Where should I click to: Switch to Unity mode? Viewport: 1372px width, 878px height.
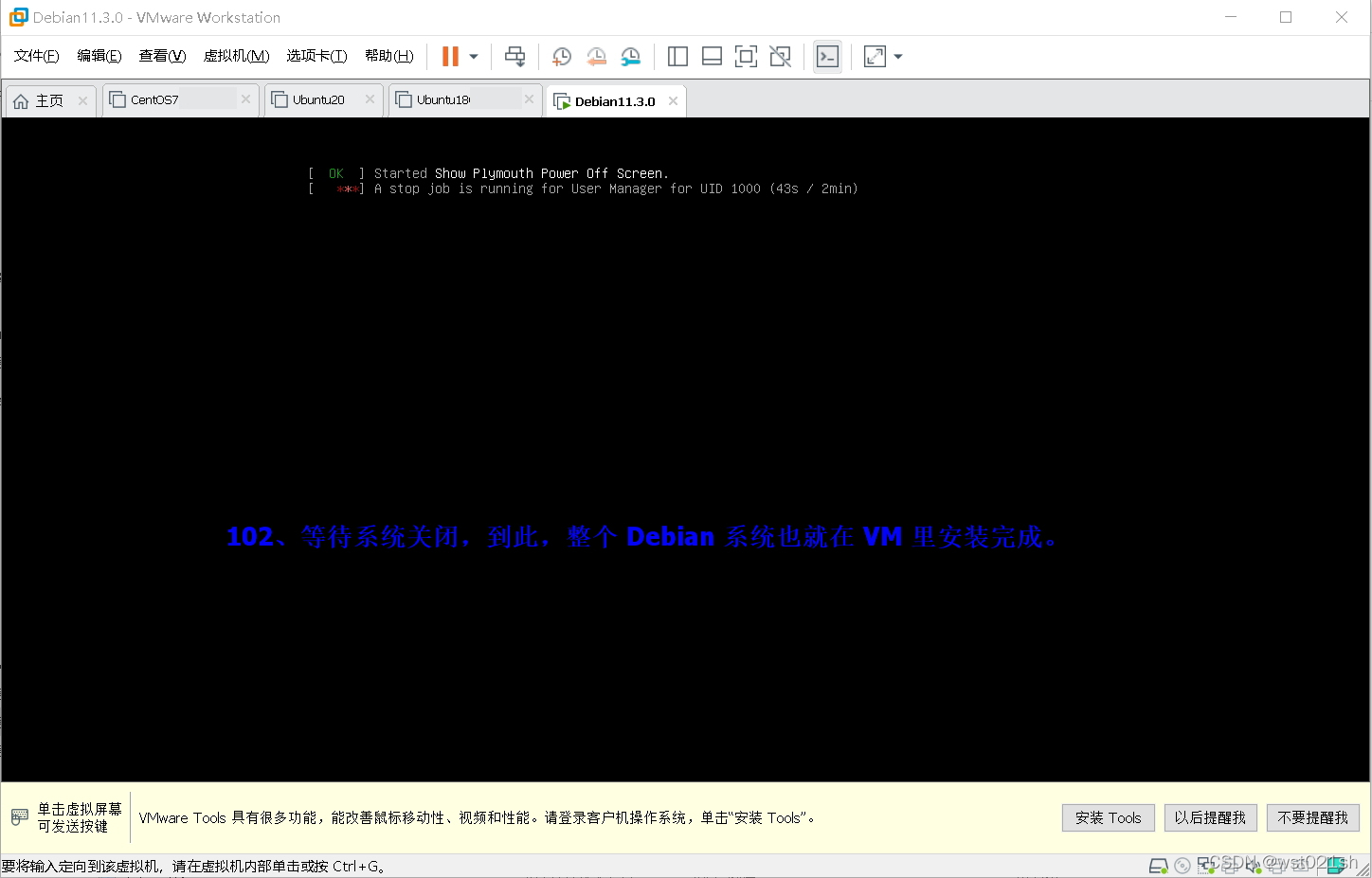click(x=780, y=57)
